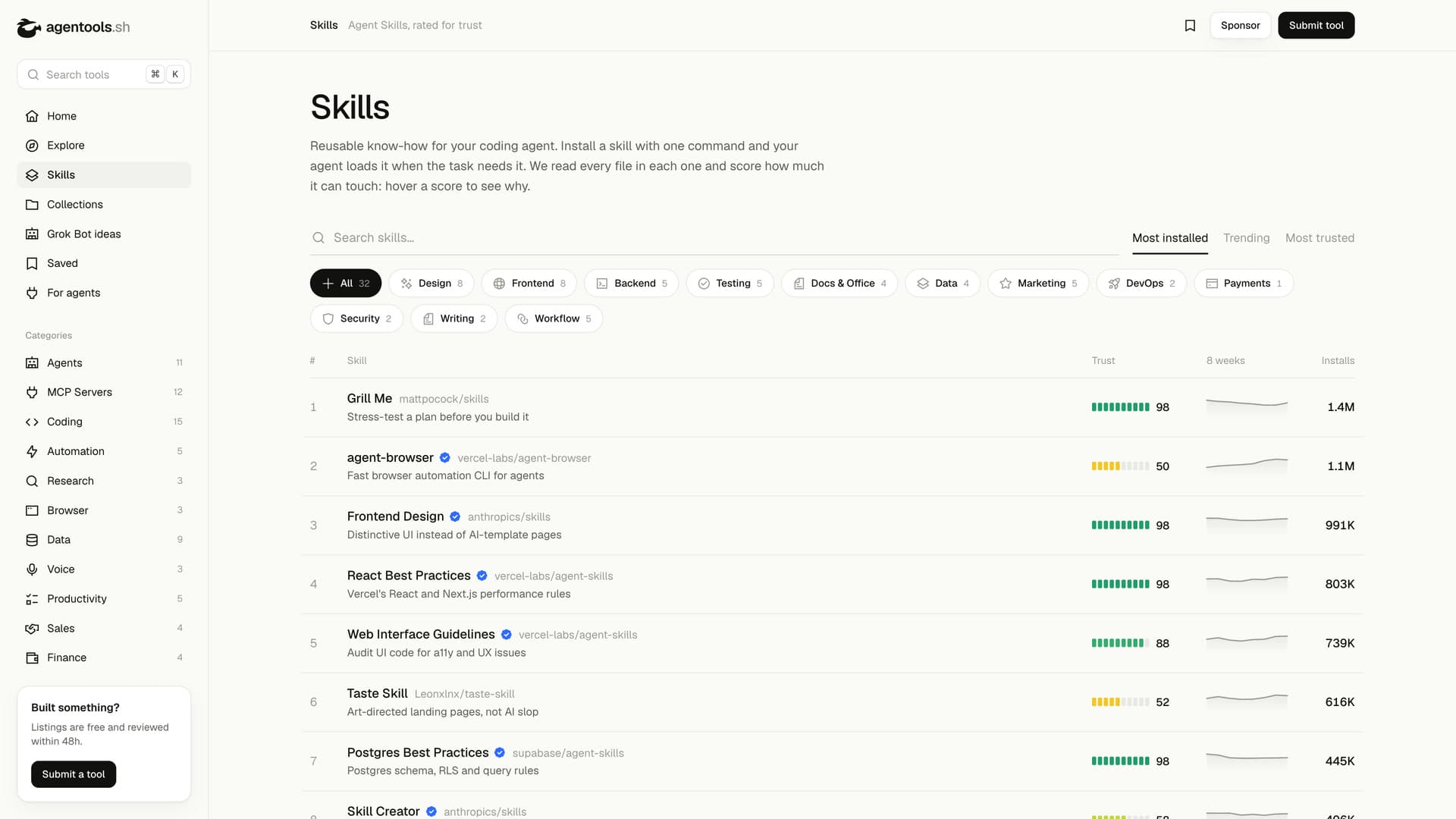1456x819 pixels.
Task: Filter skills by the Payments chip
Action: 1244,283
